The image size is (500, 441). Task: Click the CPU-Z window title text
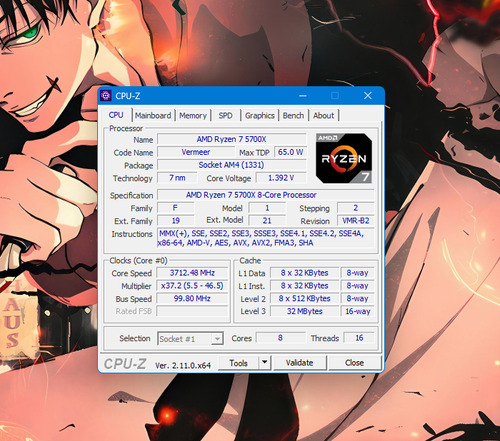(128, 96)
